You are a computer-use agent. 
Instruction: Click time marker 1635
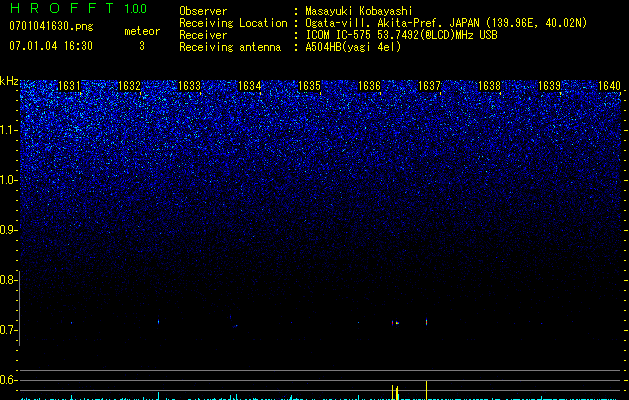pyautogui.click(x=310, y=86)
